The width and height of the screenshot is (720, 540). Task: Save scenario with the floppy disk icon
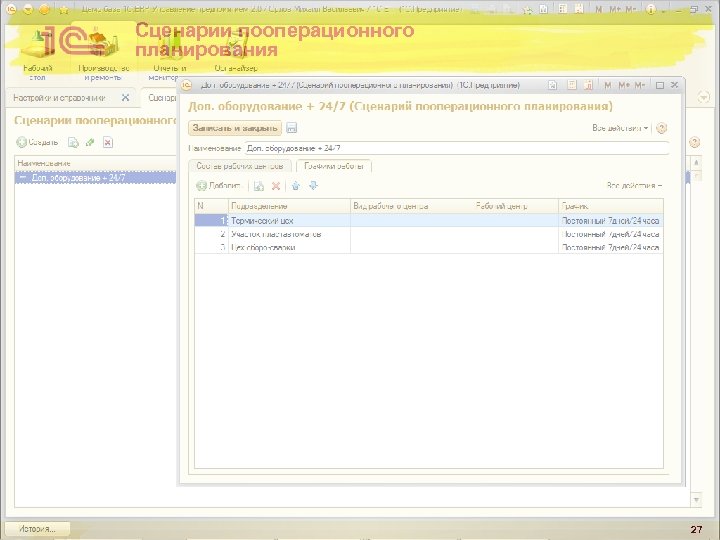click(x=292, y=128)
